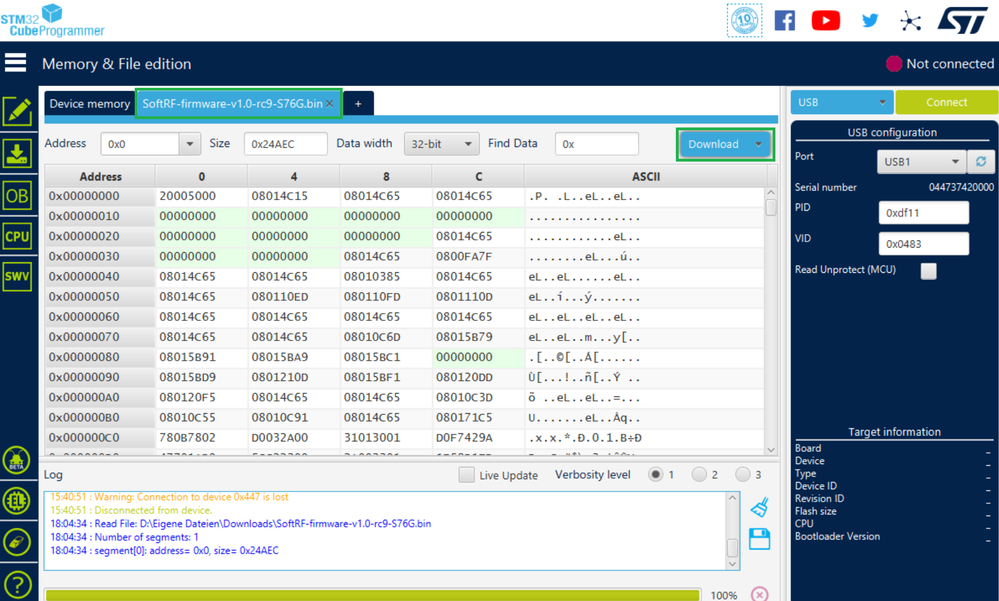The height and width of the screenshot is (601, 999).
Task: Select verbosity level 2
Action: [699, 475]
